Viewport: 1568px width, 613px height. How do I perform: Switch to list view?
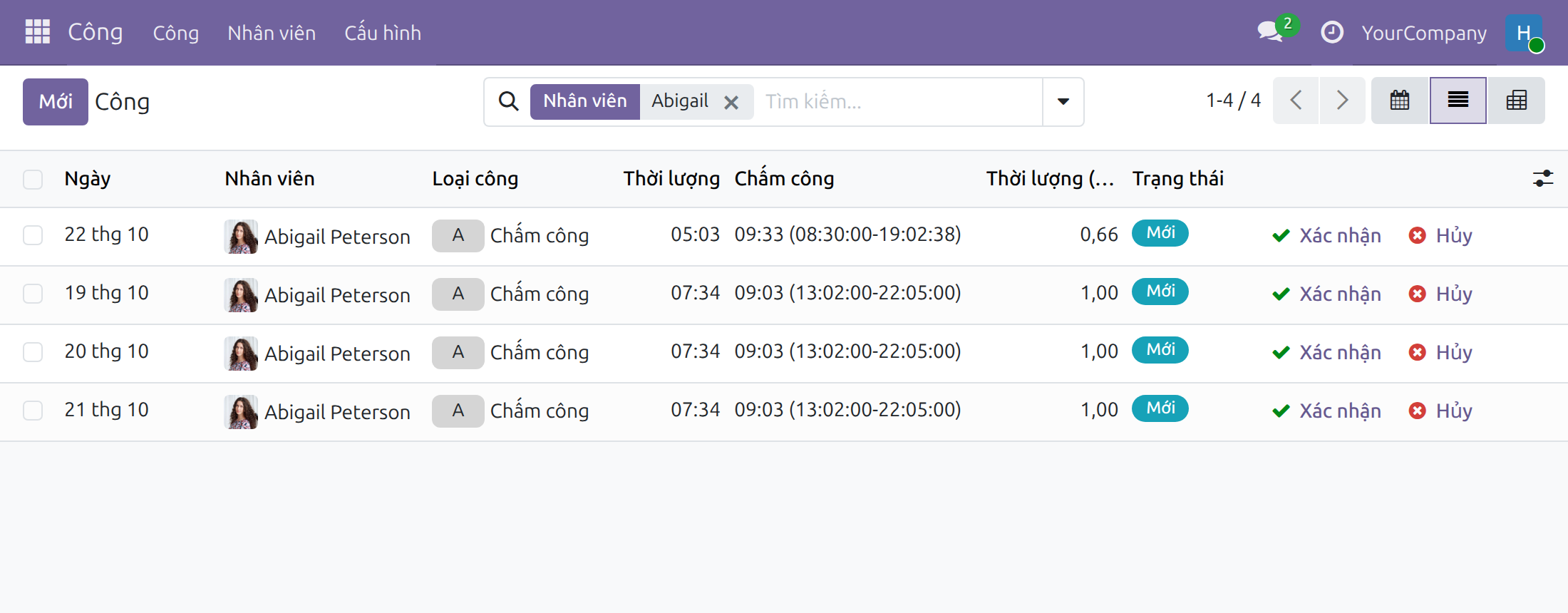1458,101
